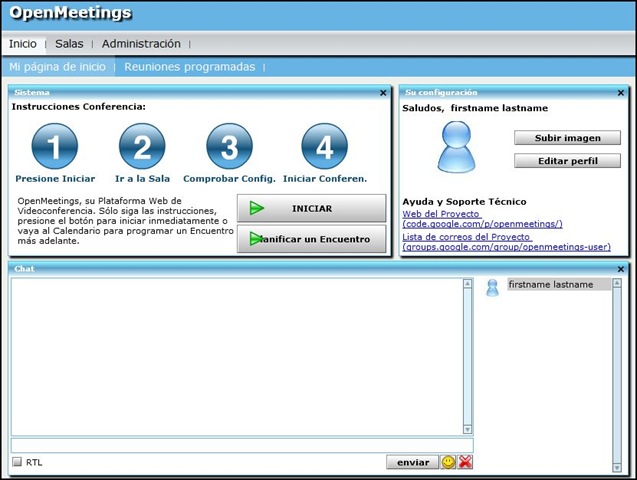The height and width of the screenshot is (480, 637).
Task: Clear chat with the red X icon
Action: point(465,462)
